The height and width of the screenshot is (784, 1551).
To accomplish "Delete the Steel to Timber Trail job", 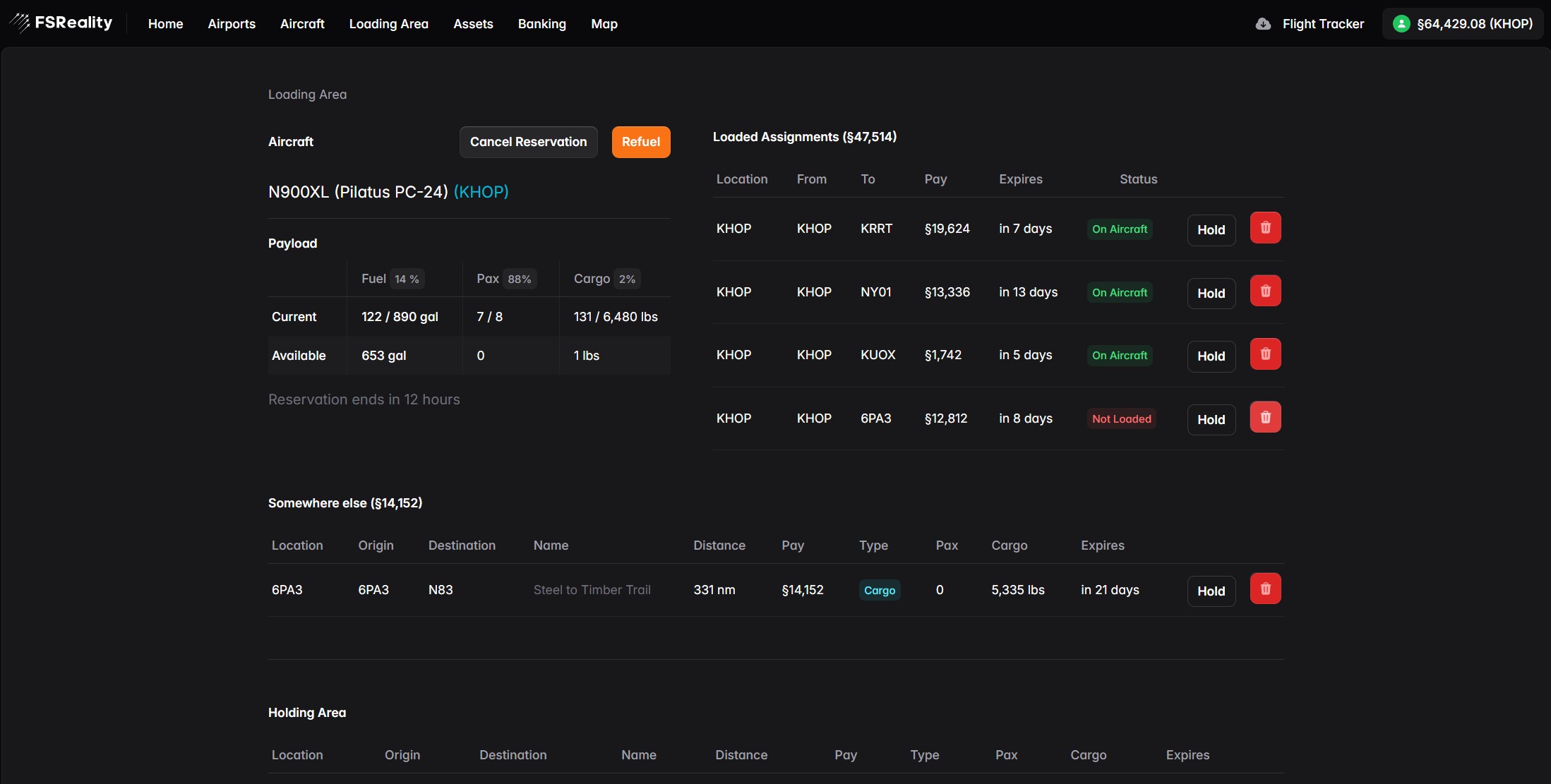I will coord(1265,589).
